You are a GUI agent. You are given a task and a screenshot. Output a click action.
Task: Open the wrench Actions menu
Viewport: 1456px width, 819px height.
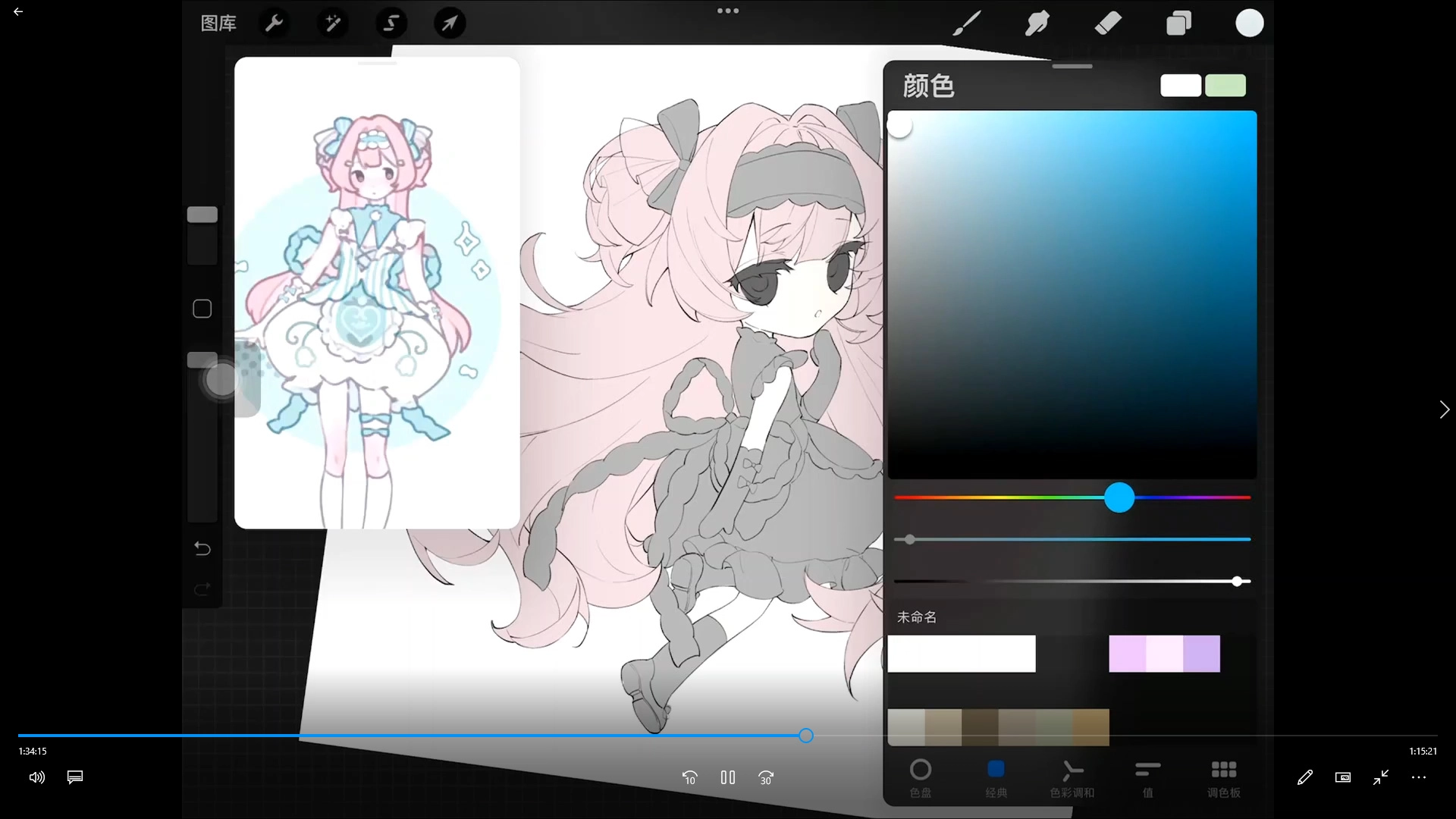click(274, 24)
